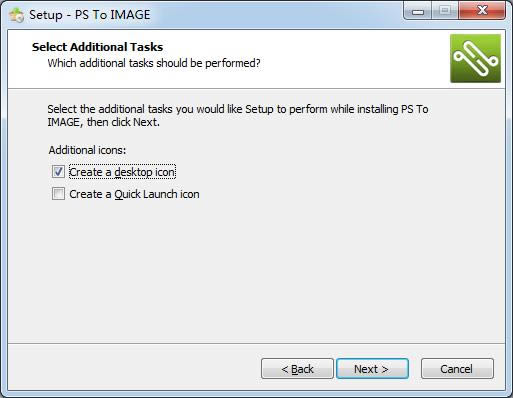Click the 'Additional icons:' group label
This screenshot has height=398, width=513.
[87, 150]
